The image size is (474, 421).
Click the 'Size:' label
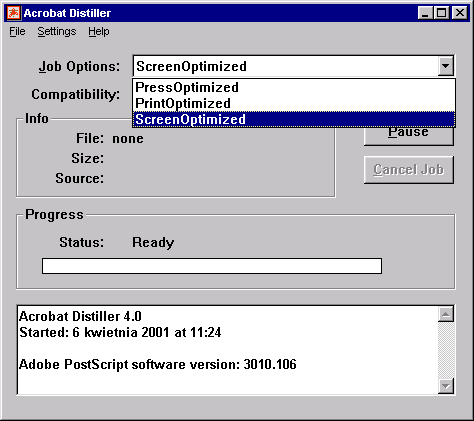point(87,158)
